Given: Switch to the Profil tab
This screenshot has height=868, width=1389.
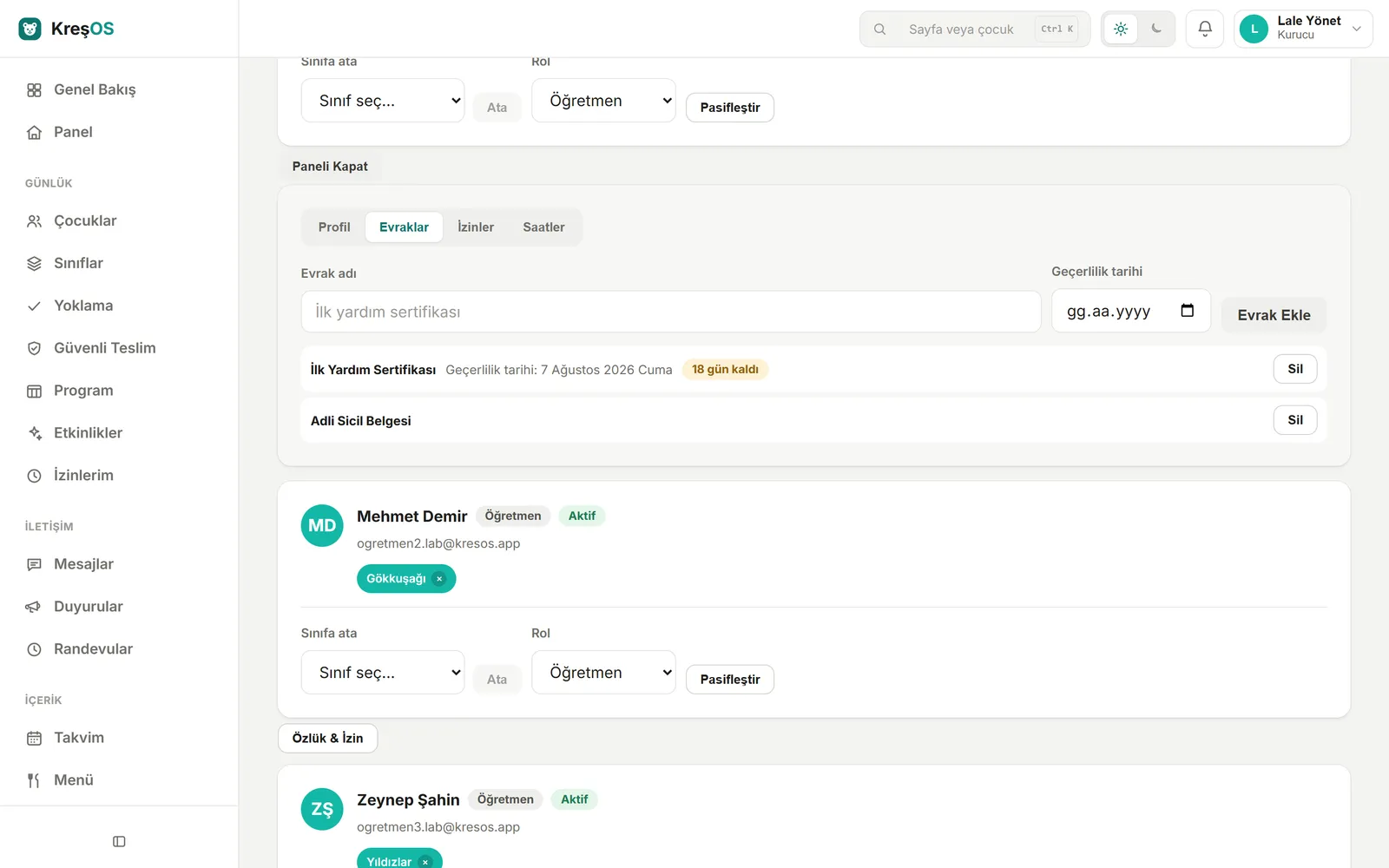Looking at the screenshot, I should pos(334,227).
